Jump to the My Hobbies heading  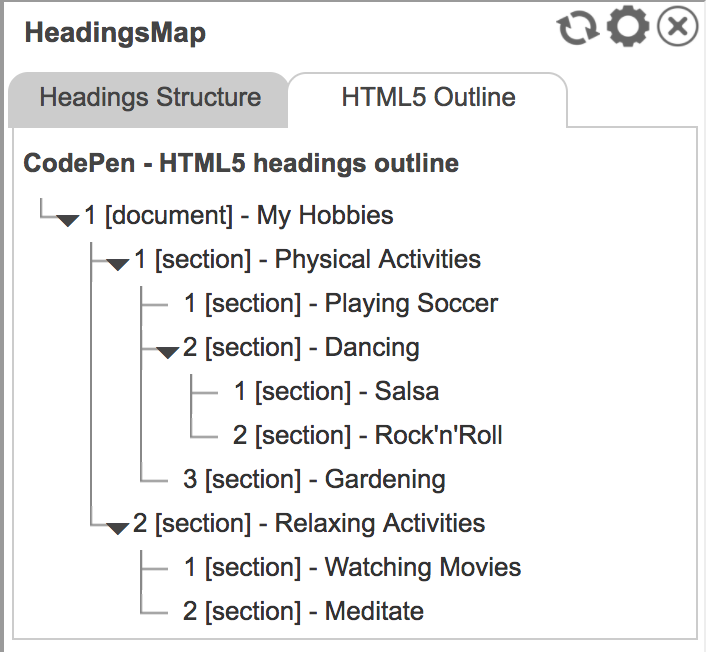tap(239, 215)
